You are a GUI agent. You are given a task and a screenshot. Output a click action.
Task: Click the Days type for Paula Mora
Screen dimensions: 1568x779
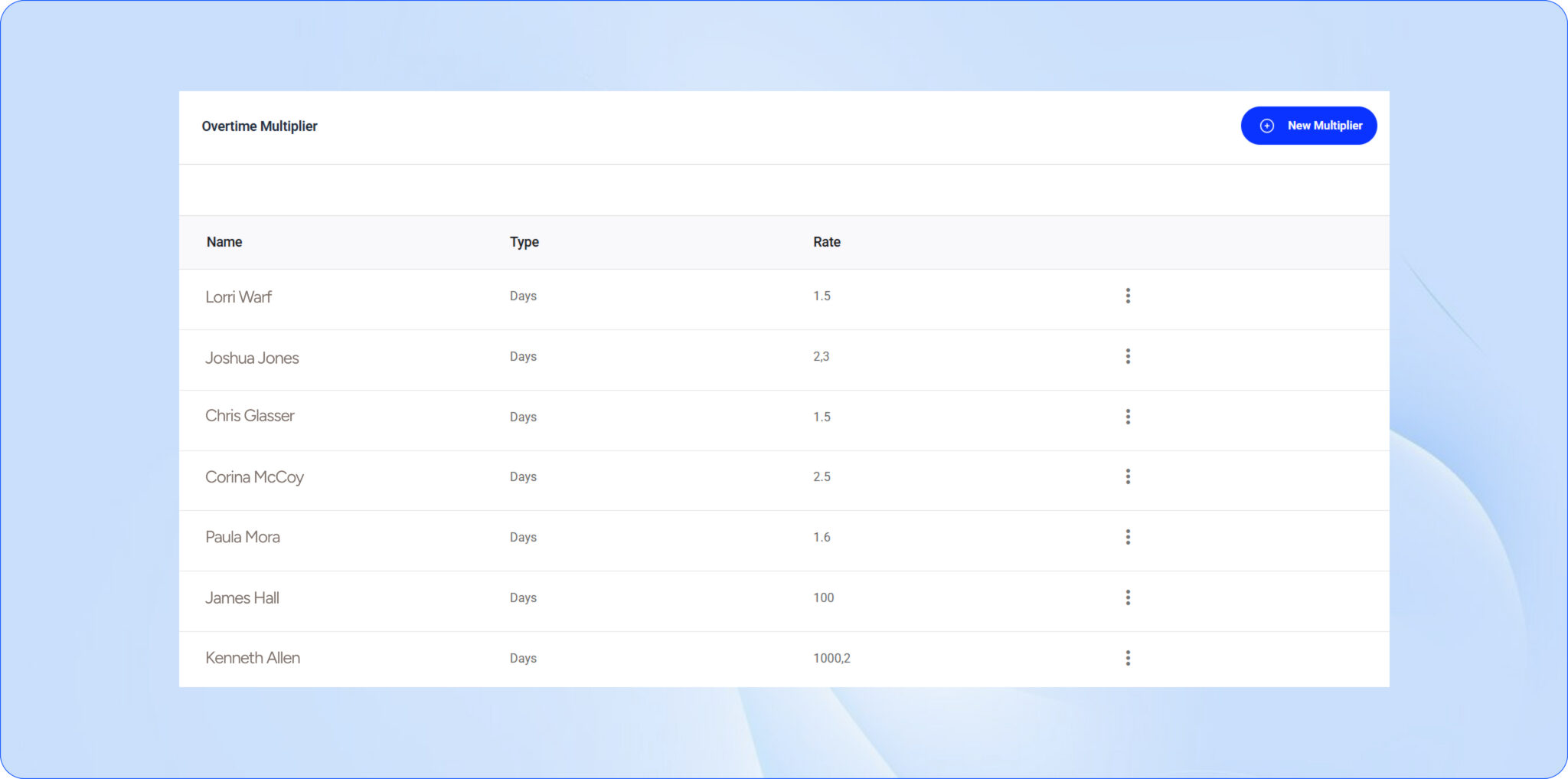(x=523, y=538)
